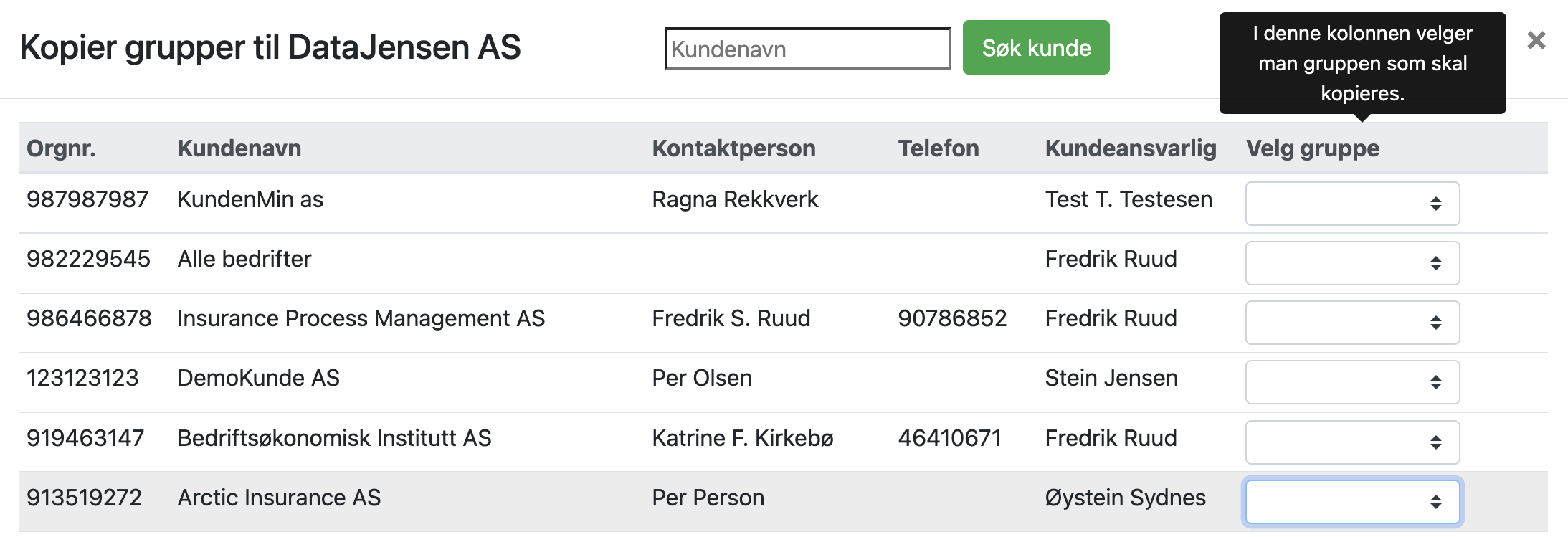Click the Velg gruppe column header
1568x537 pixels.
coord(1312,148)
